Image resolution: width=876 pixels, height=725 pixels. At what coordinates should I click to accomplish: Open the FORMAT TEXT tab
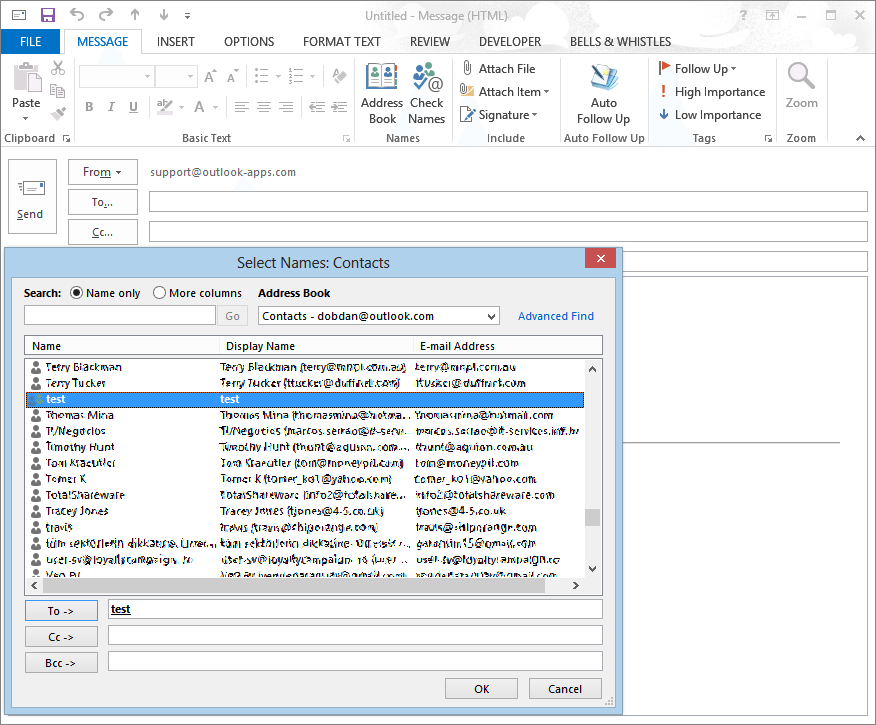(341, 42)
